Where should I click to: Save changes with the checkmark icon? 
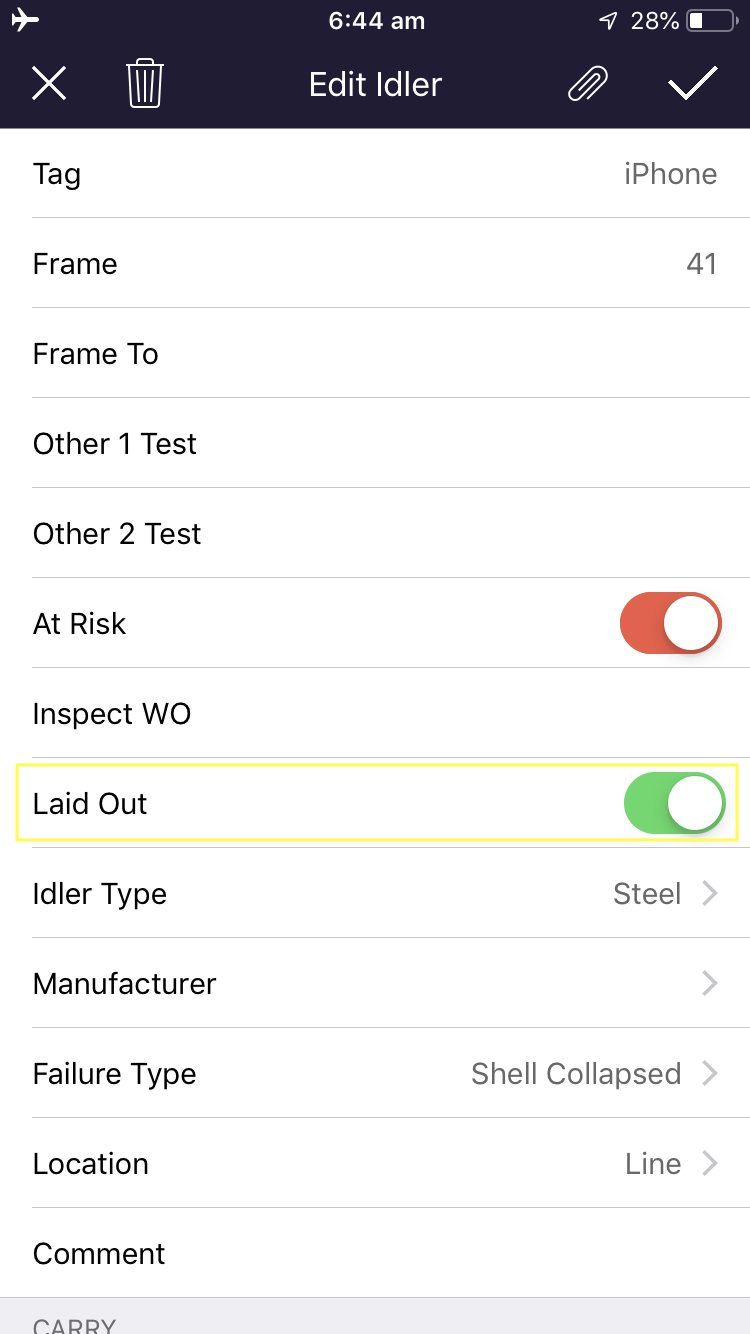[693, 84]
